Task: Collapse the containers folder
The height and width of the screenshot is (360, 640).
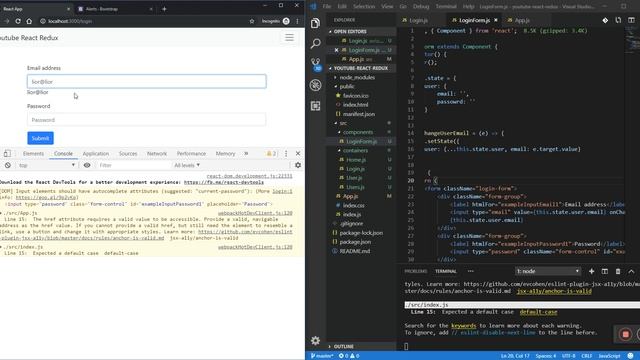Action: pyautogui.click(x=356, y=151)
